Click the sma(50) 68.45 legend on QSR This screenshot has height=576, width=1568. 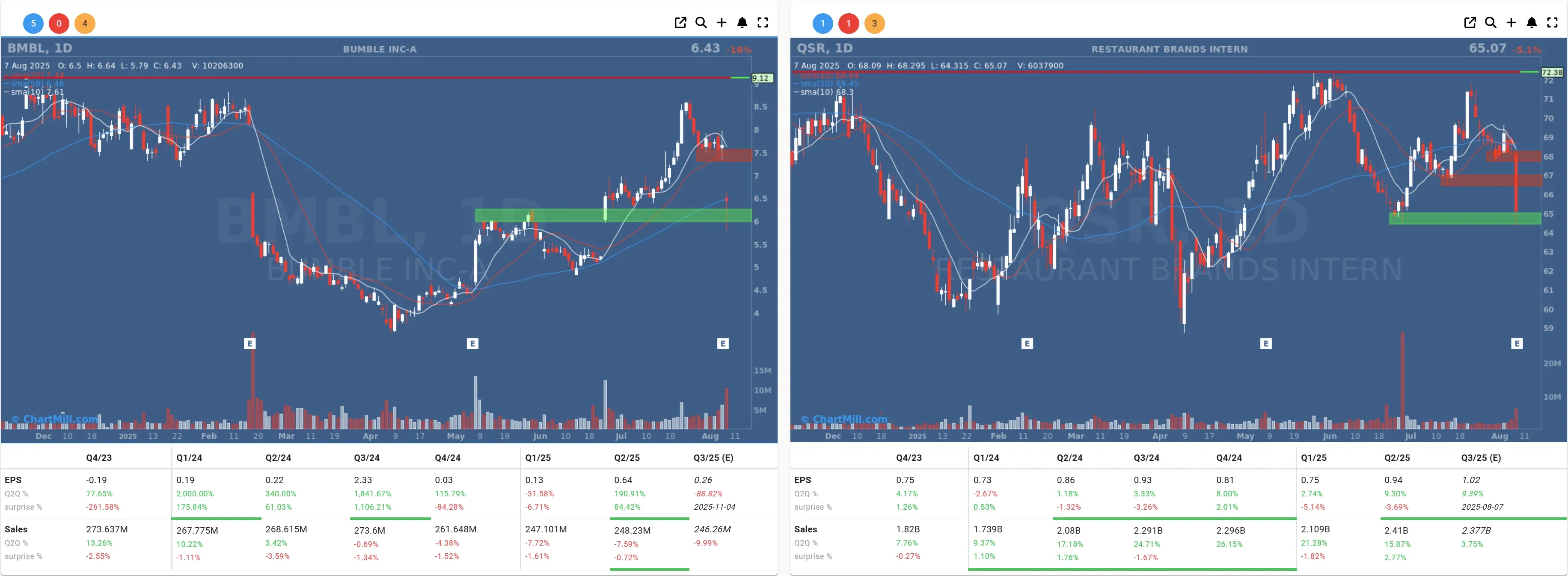coord(826,83)
